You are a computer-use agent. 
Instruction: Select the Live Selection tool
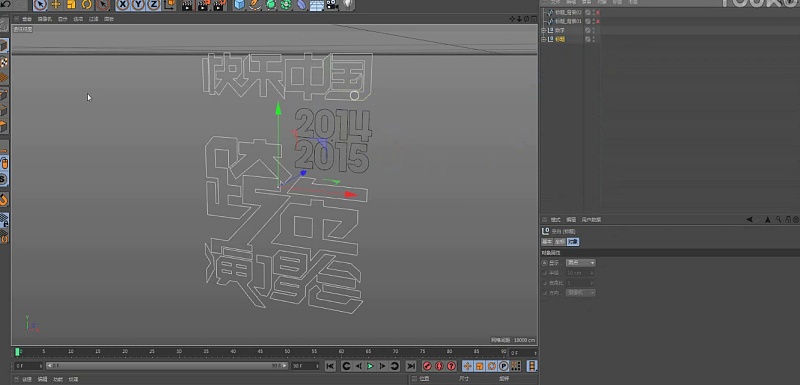[x=40, y=5]
